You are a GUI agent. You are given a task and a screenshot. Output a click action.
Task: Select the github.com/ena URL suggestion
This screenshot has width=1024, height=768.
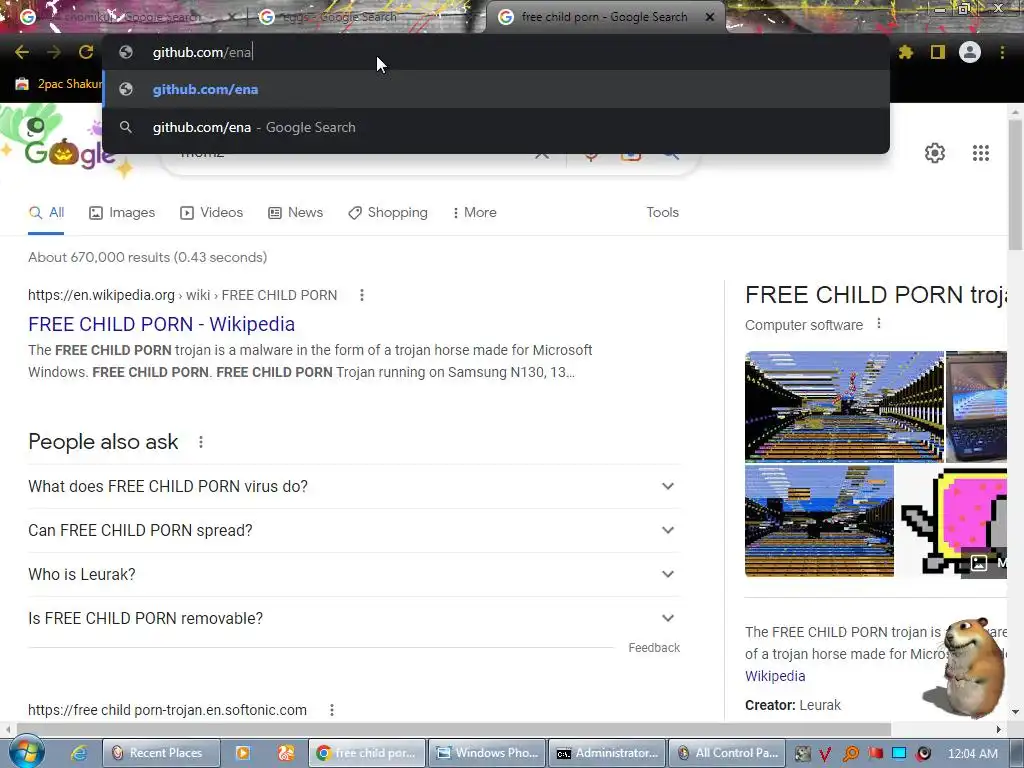pos(496,89)
